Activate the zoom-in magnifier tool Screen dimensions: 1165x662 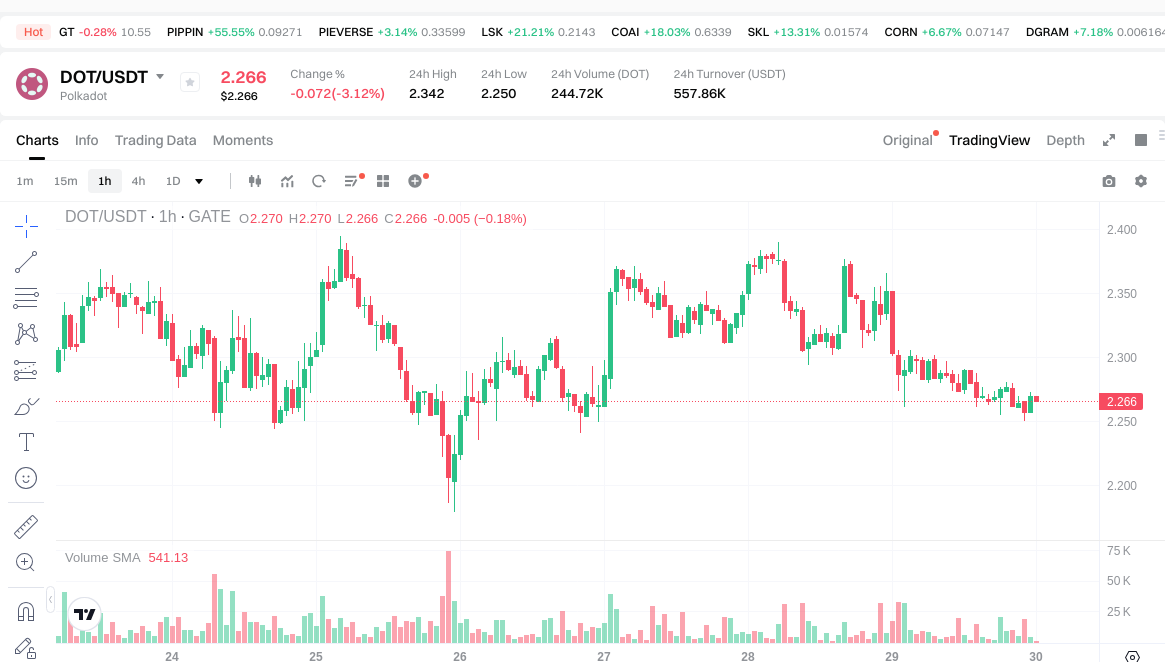pos(26,562)
